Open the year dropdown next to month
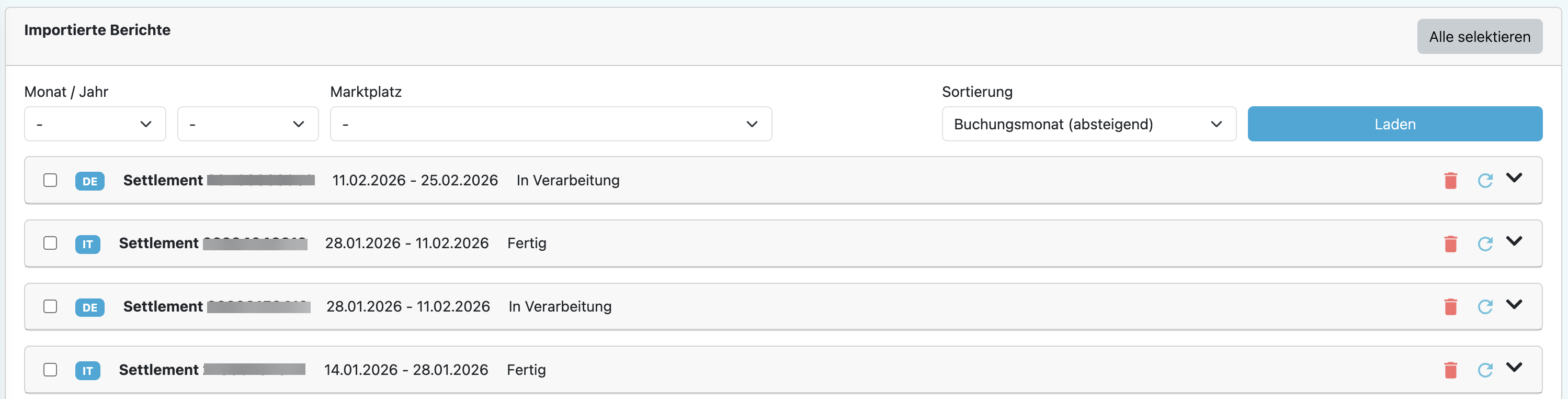This screenshot has height=399, width=1568. (x=248, y=124)
